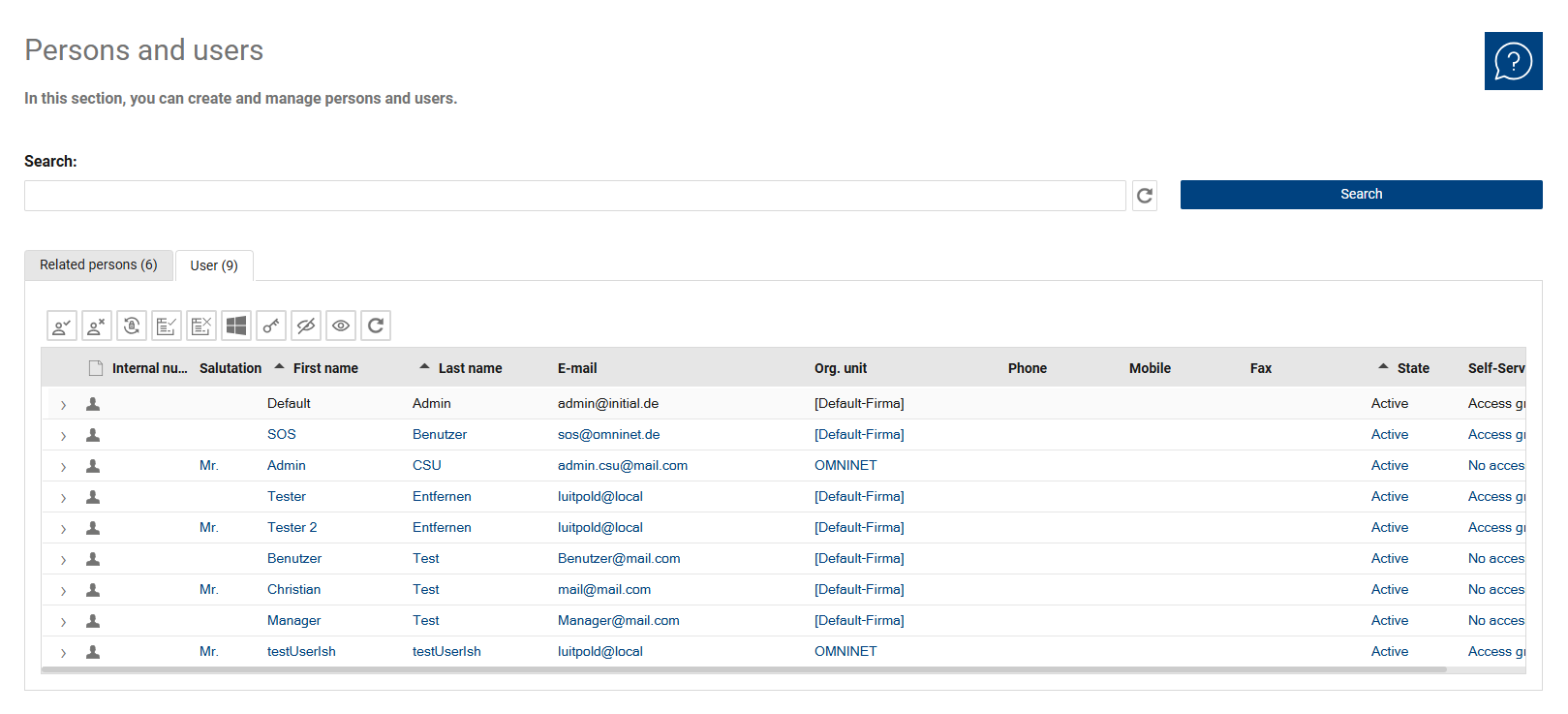Viewport: 1568px width, 714px height.
Task: Click the Salutation column header
Action: coord(231,368)
